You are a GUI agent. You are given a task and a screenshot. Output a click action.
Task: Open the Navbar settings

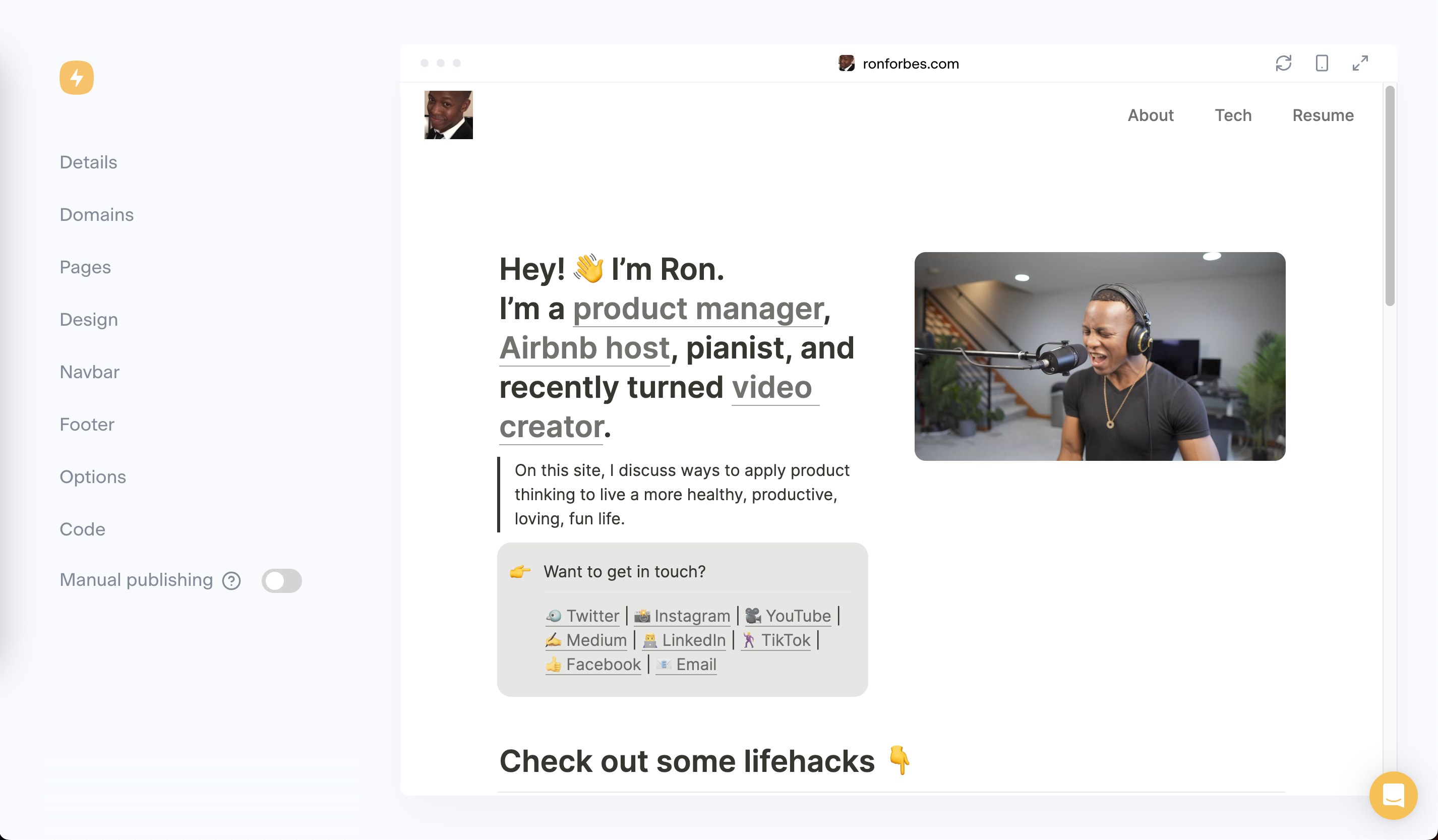pyautogui.click(x=90, y=372)
